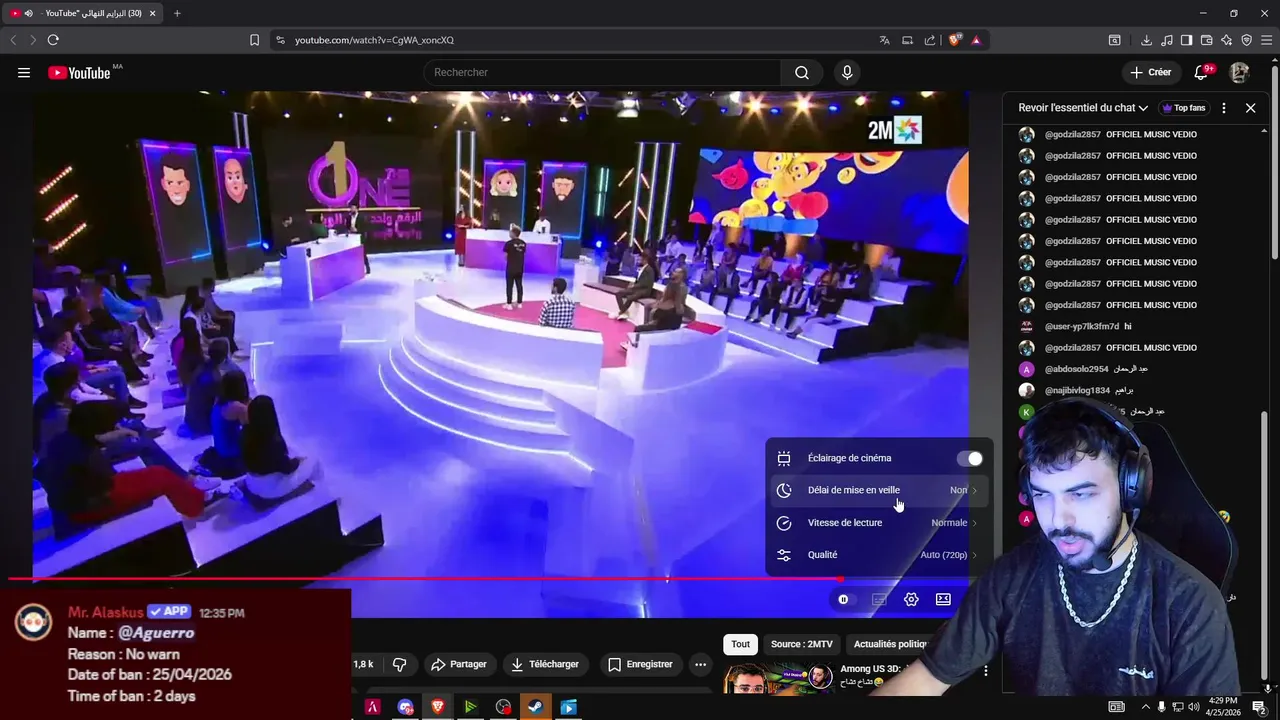Viewport: 1280px width, 720px height.
Task: Open Leo AI sparkle icon
Action: [1226, 40]
